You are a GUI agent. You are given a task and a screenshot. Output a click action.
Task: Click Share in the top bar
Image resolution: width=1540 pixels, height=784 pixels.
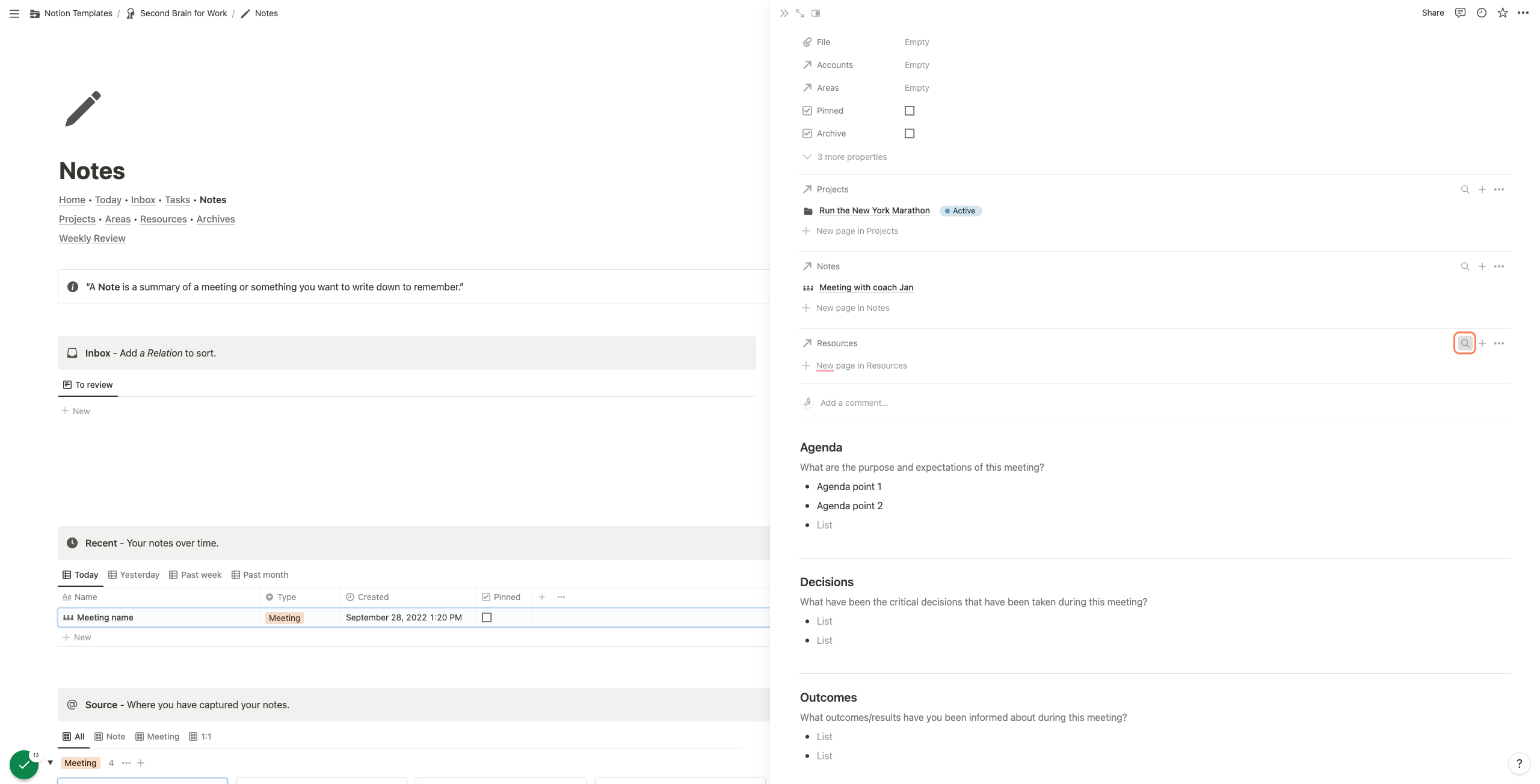pos(1432,13)
